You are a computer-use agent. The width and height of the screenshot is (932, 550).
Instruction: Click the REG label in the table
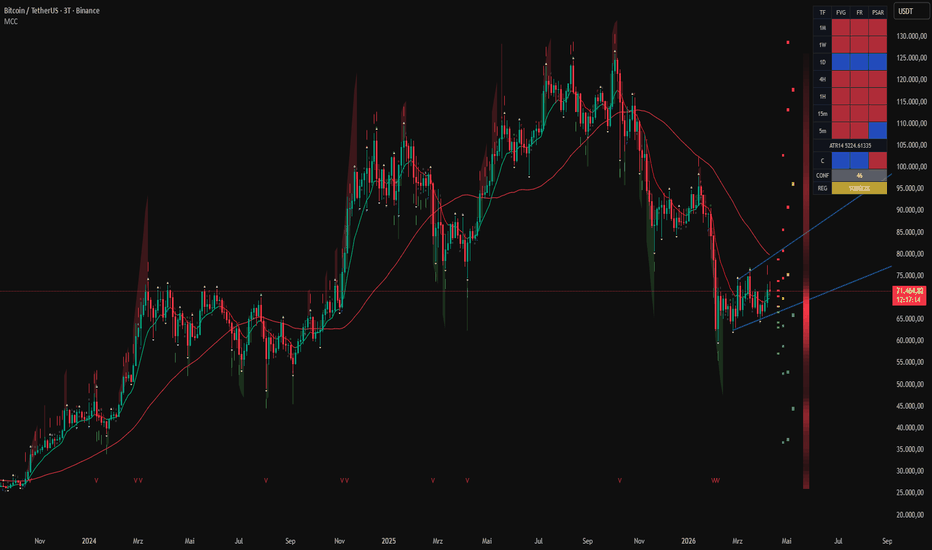823,188
